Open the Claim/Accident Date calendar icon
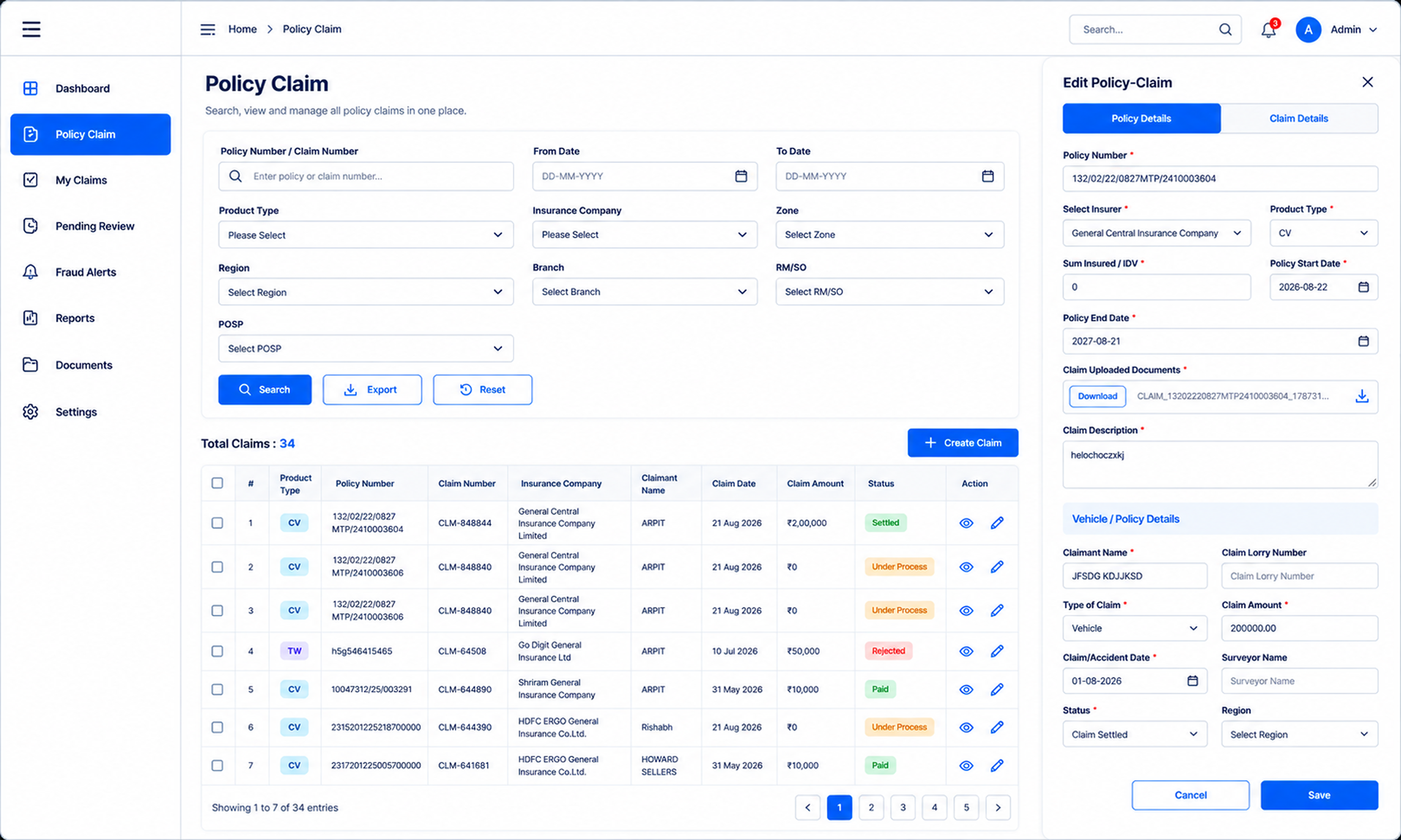The width and height of the screenshot is (1401, 840). coord(1192,681)
